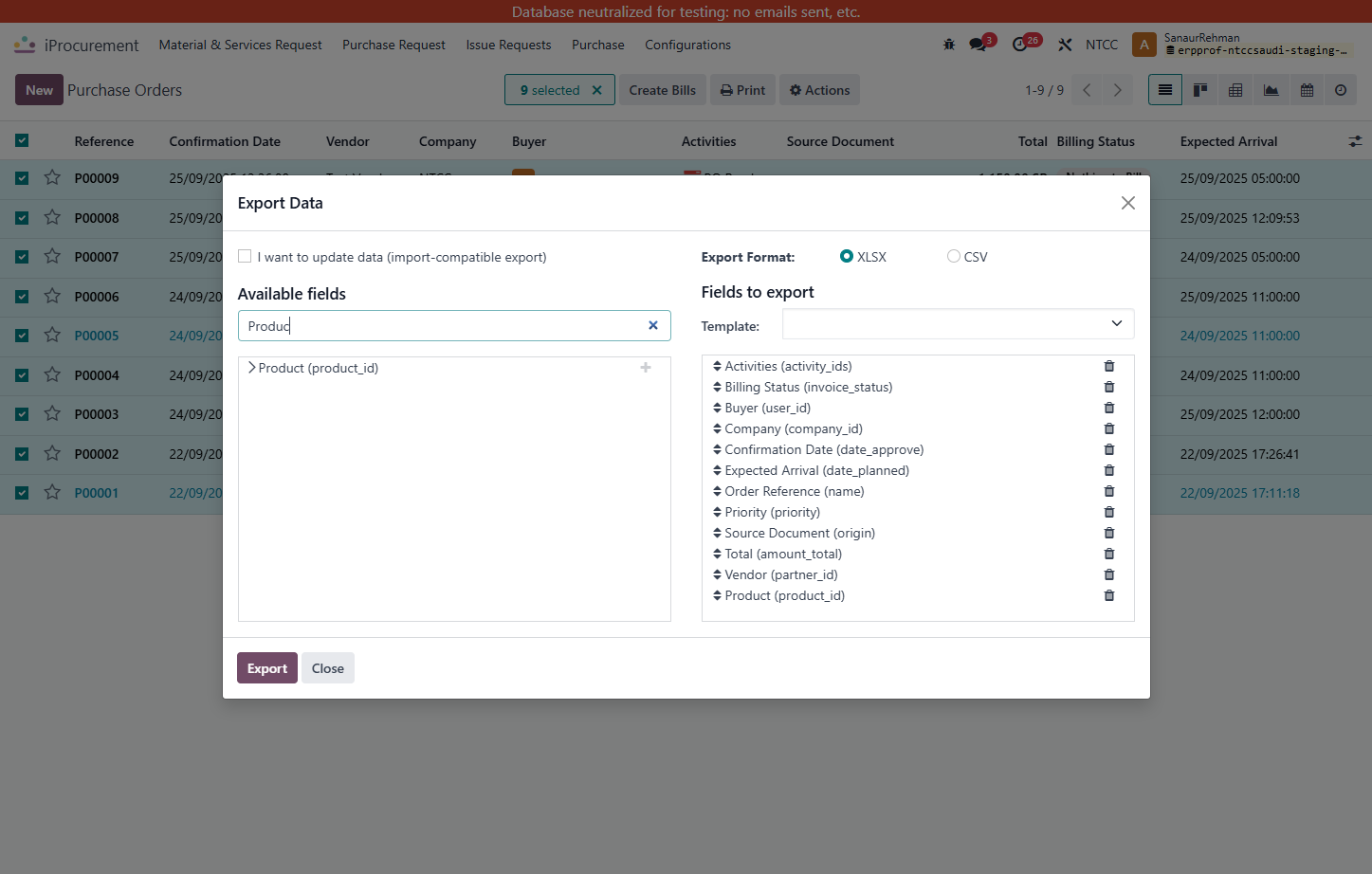Switch to graph view

1271,90
